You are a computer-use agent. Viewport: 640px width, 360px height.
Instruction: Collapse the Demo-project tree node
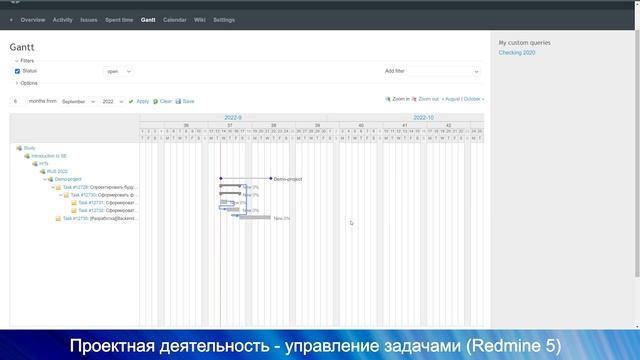[45, 180]
